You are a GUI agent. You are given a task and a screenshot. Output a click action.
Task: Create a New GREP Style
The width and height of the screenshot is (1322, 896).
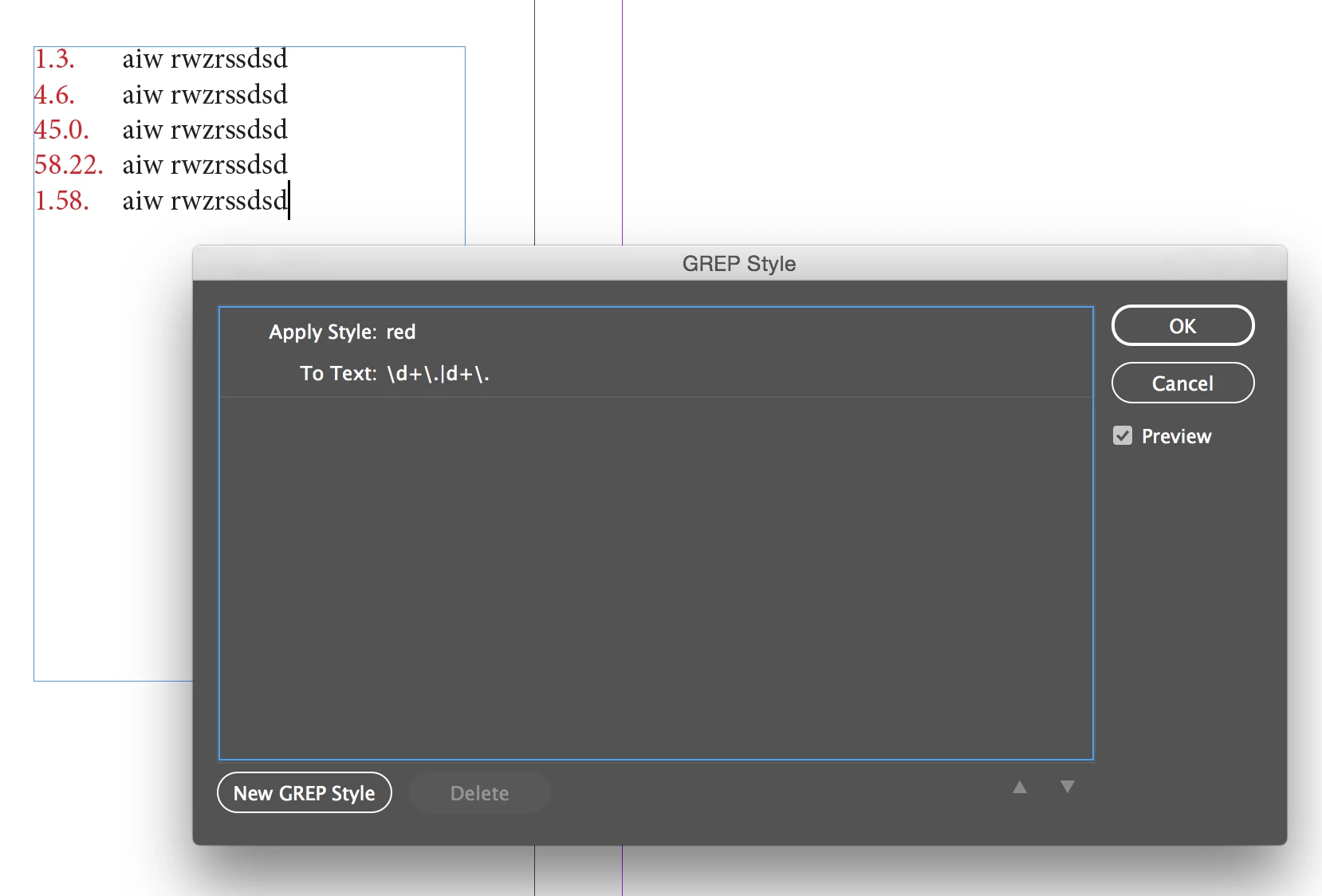tap(305, 793)
